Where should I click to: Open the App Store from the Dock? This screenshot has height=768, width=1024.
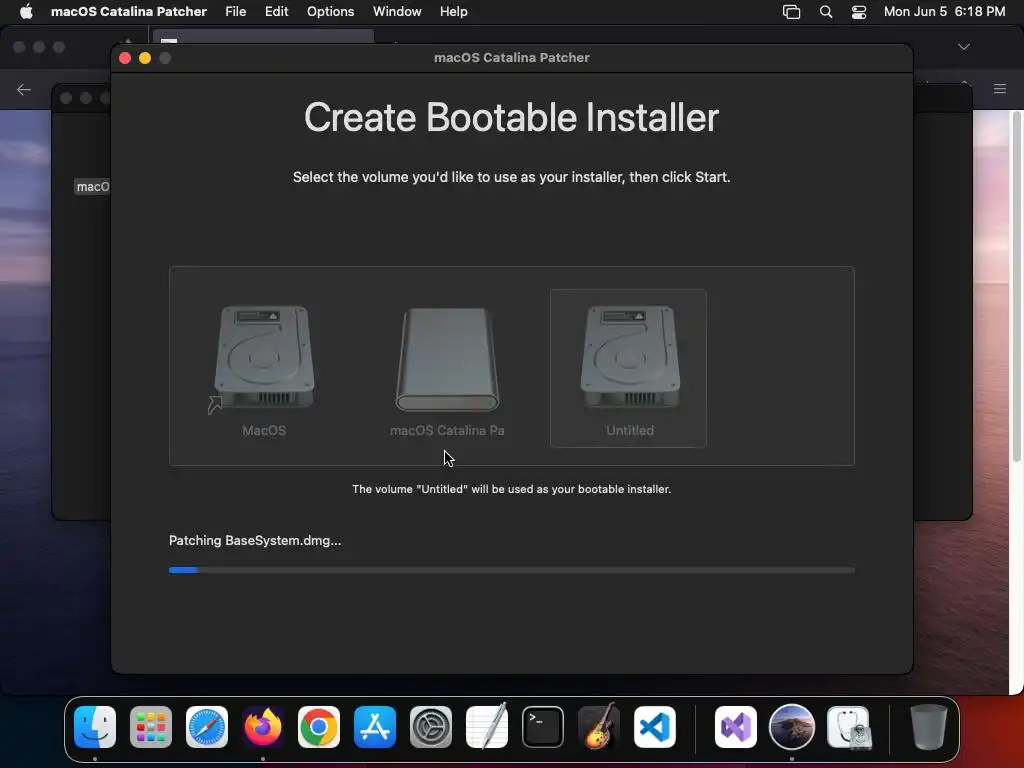coord(375,727)
